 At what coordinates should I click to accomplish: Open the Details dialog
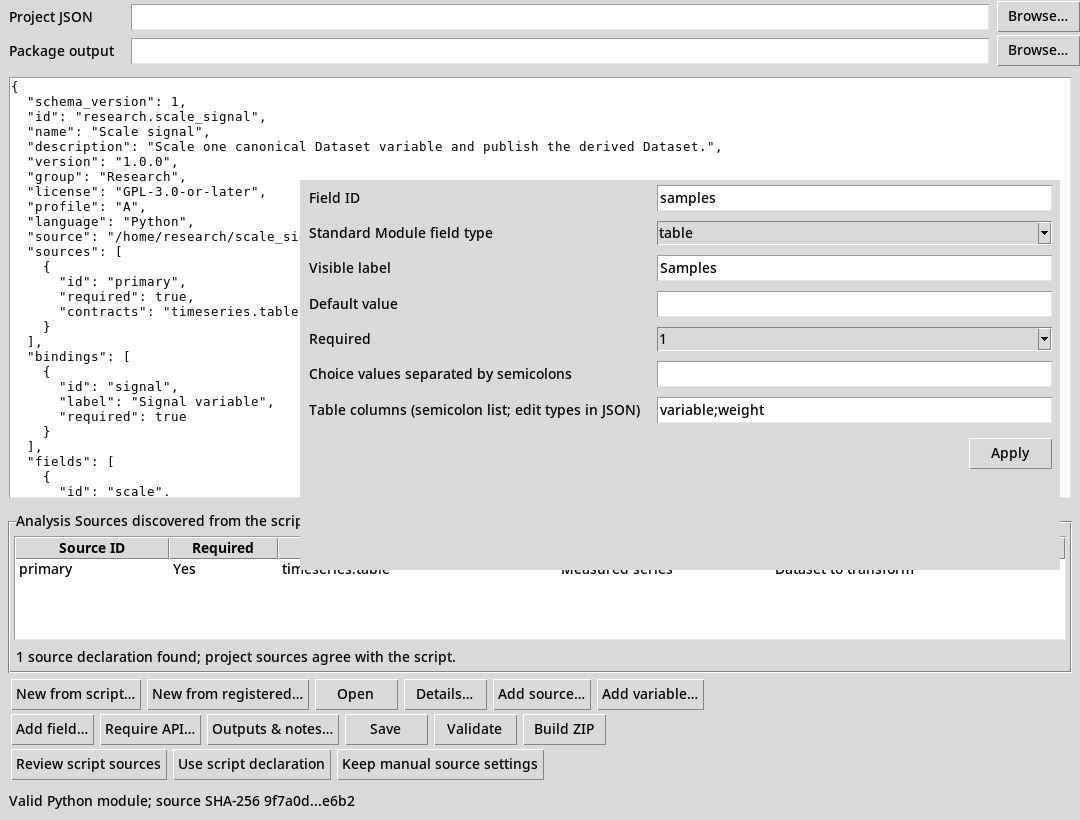click(444, 695)
